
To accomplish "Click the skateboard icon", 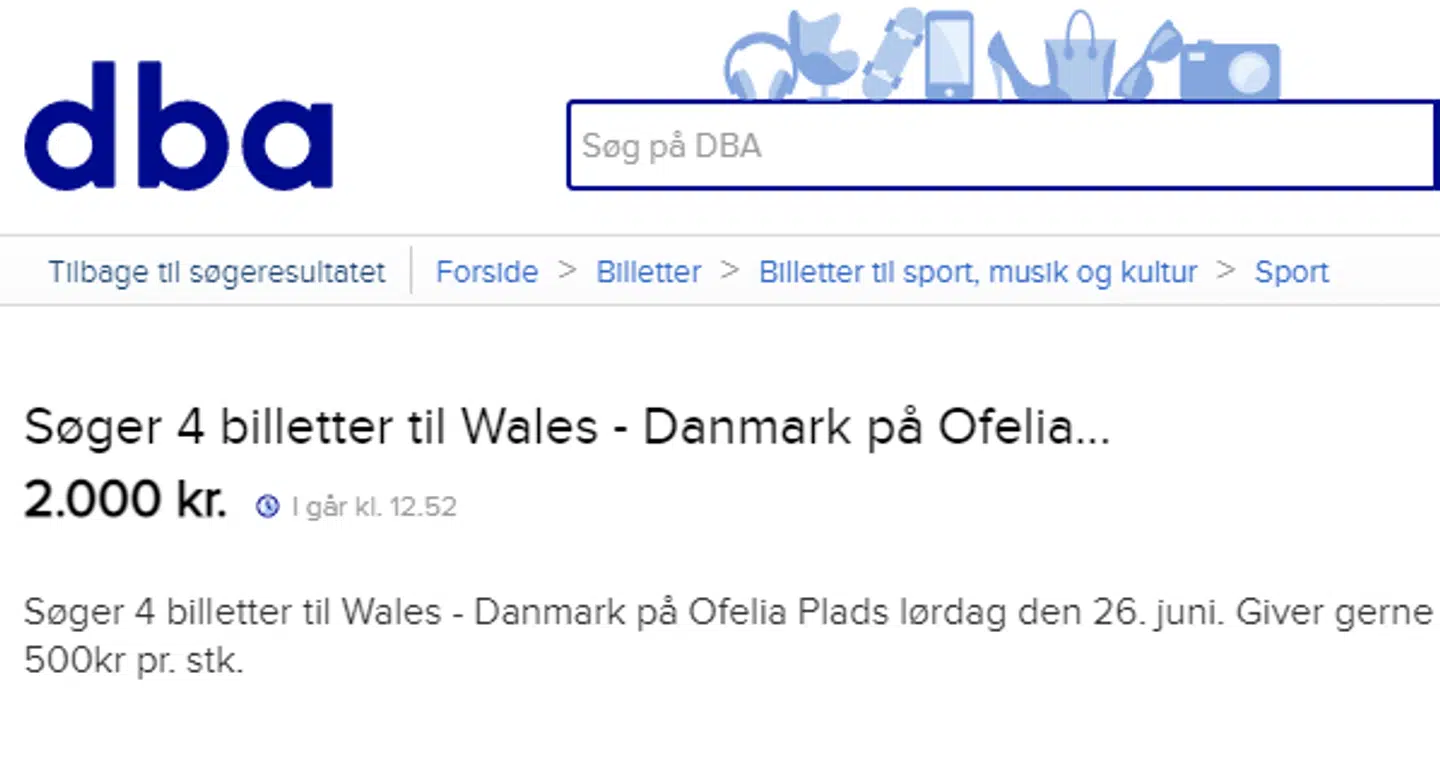I will [x=891, y=55].
